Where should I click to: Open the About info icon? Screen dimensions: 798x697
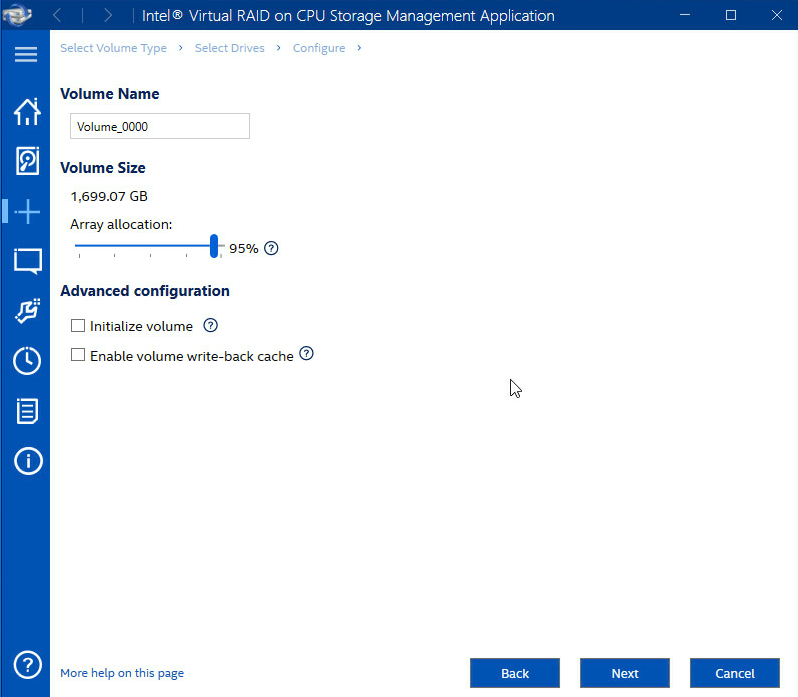click(x=28, y=461)
